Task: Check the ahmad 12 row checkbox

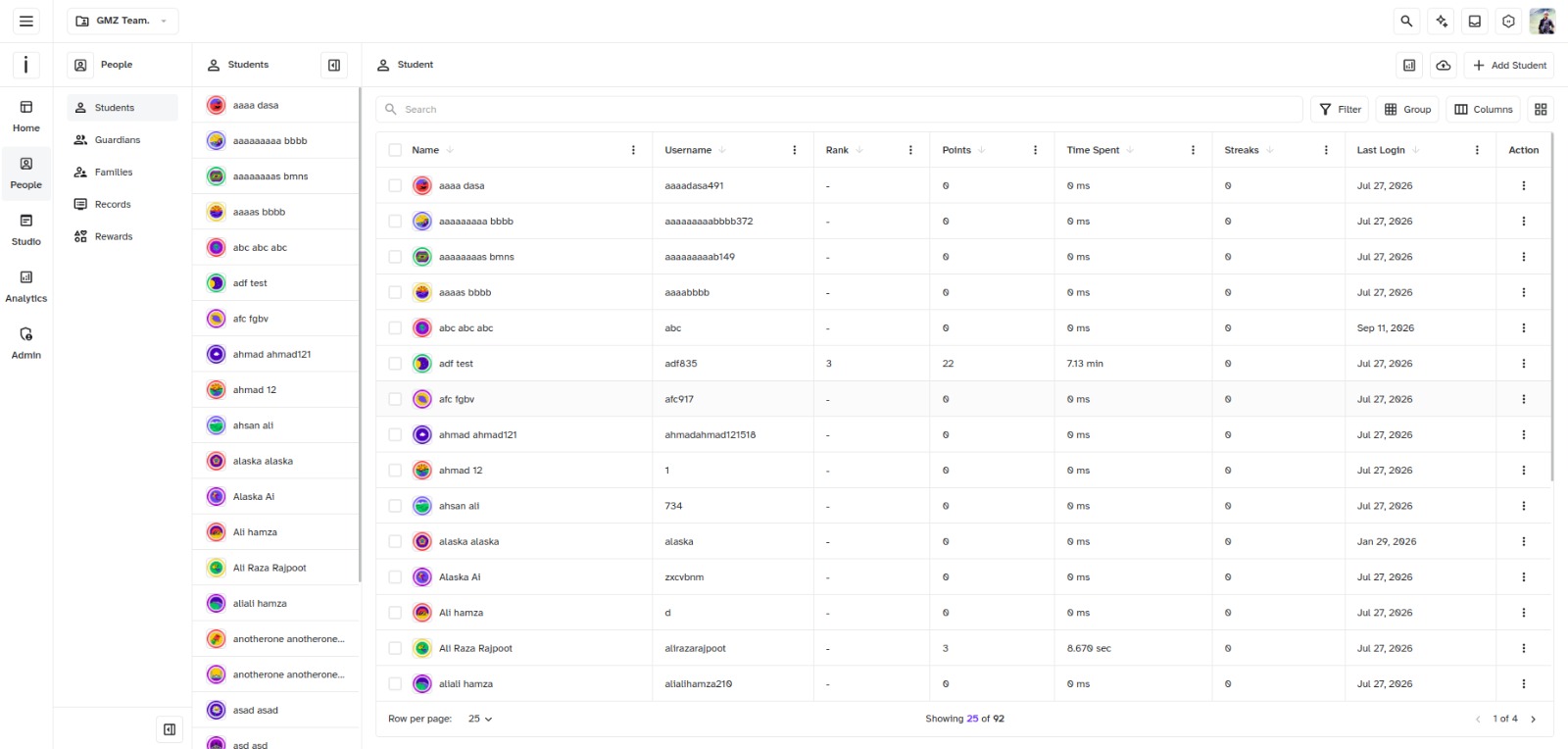Action: click(x=395, y=471)
